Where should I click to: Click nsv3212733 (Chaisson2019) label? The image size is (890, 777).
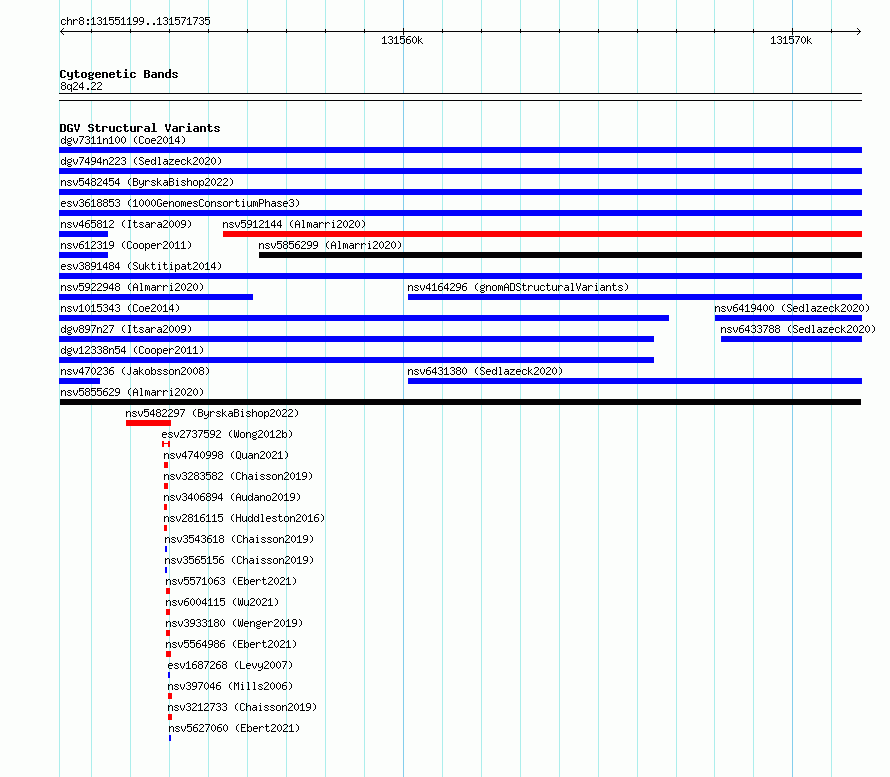[x=242, y=707]
